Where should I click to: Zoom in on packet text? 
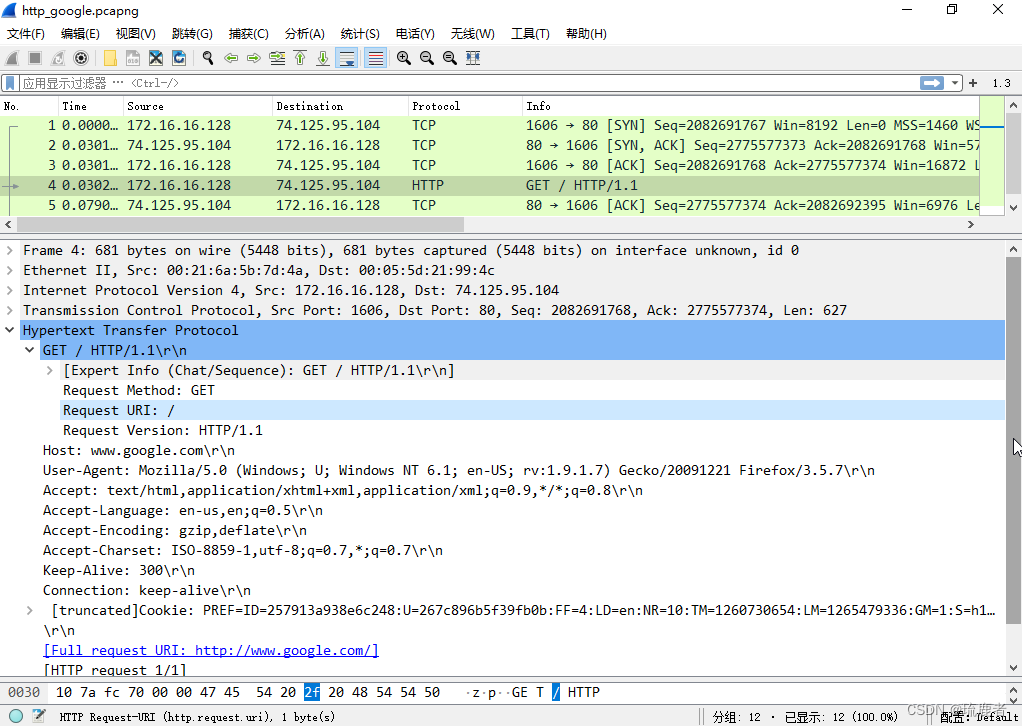(404, 58)
